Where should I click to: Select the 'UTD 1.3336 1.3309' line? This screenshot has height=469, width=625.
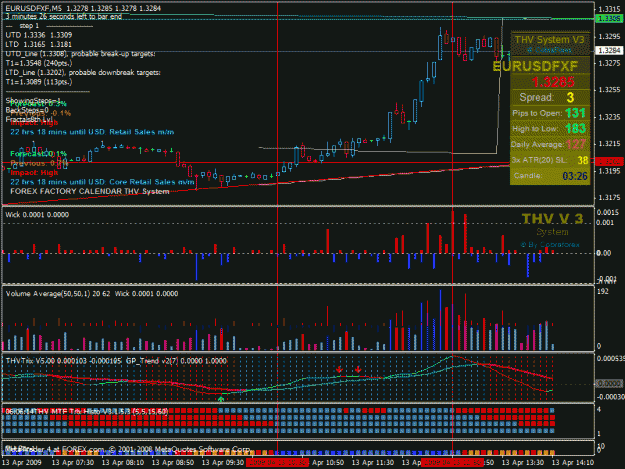(39, 35)
